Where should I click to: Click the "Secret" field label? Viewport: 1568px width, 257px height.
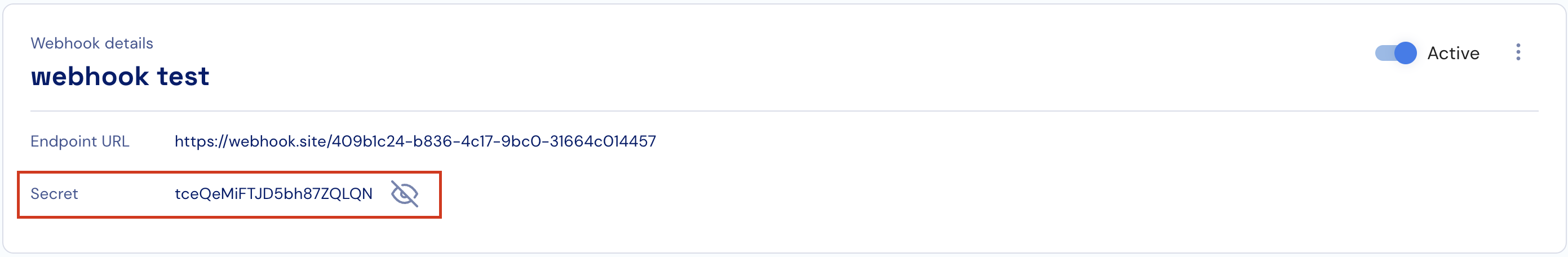[54, 194]
